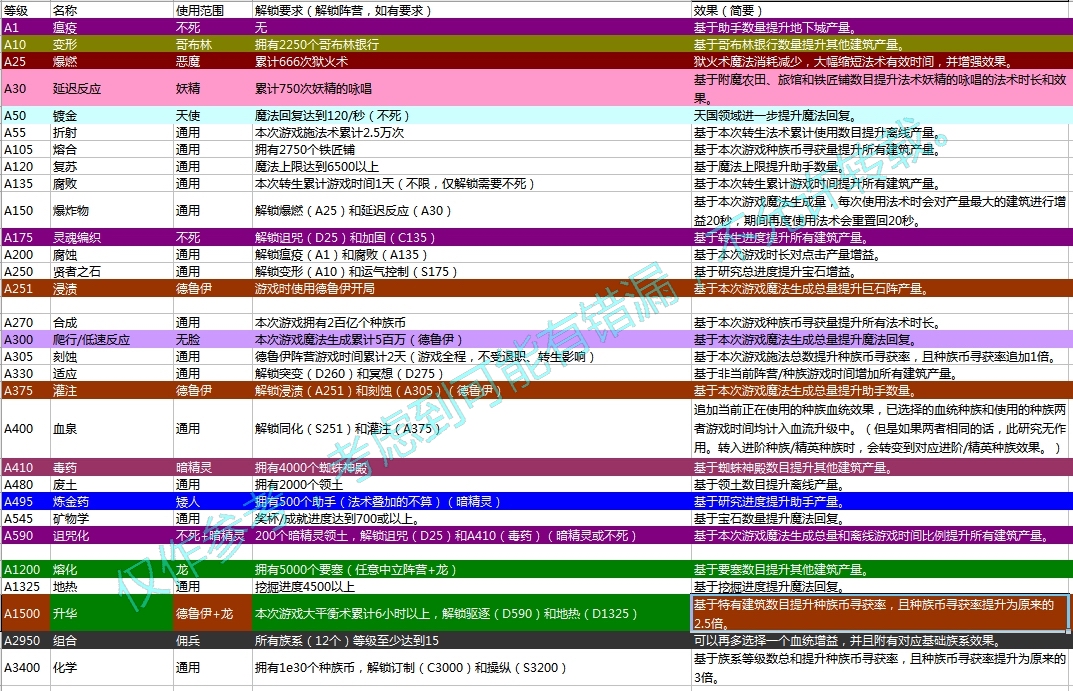
Task: Click the pink 延迟反应 cell
Action: point(112,89)
